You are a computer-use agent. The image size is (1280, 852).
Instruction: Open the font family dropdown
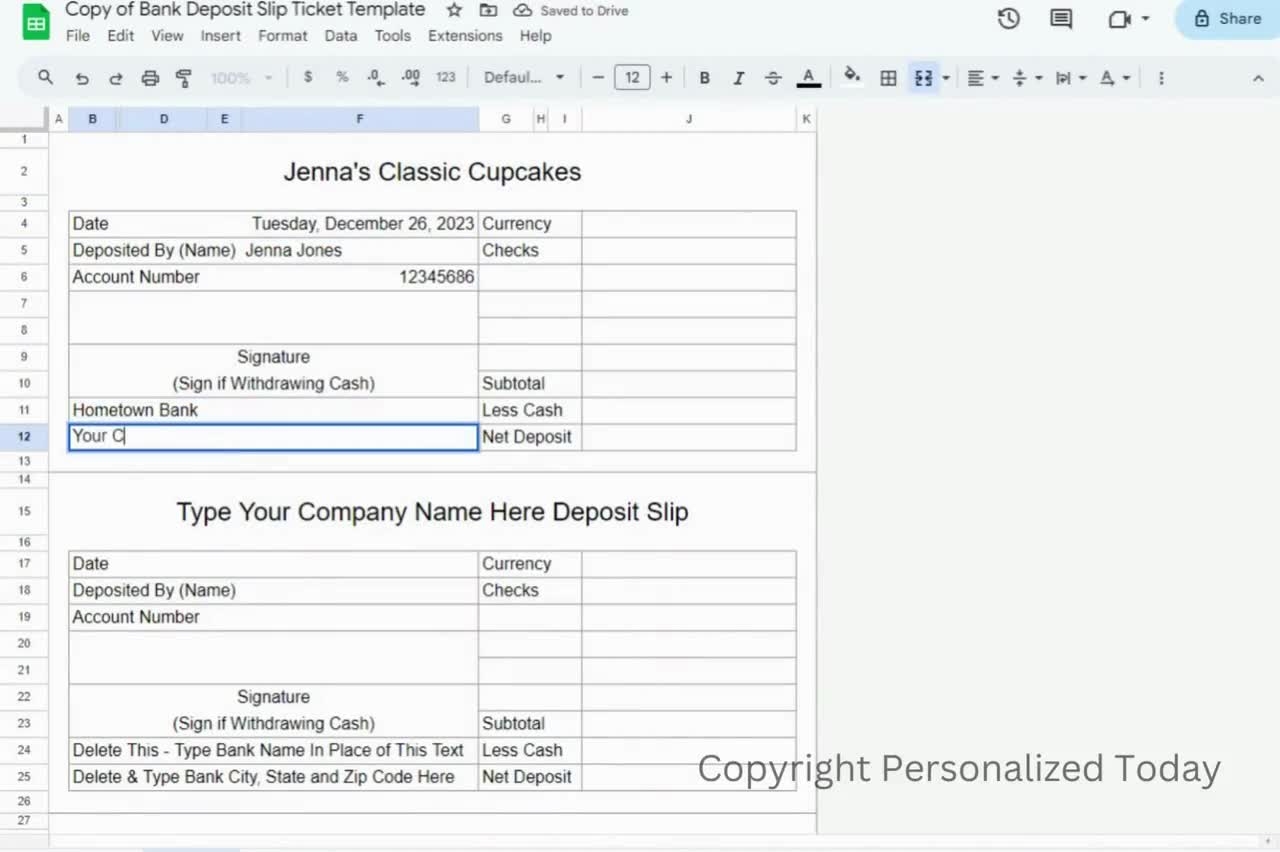point(524,78)
